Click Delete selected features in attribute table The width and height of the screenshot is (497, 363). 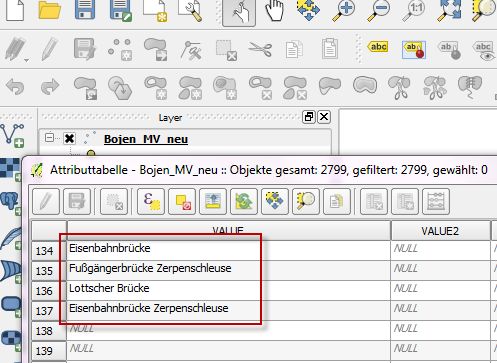click(114, 201)
